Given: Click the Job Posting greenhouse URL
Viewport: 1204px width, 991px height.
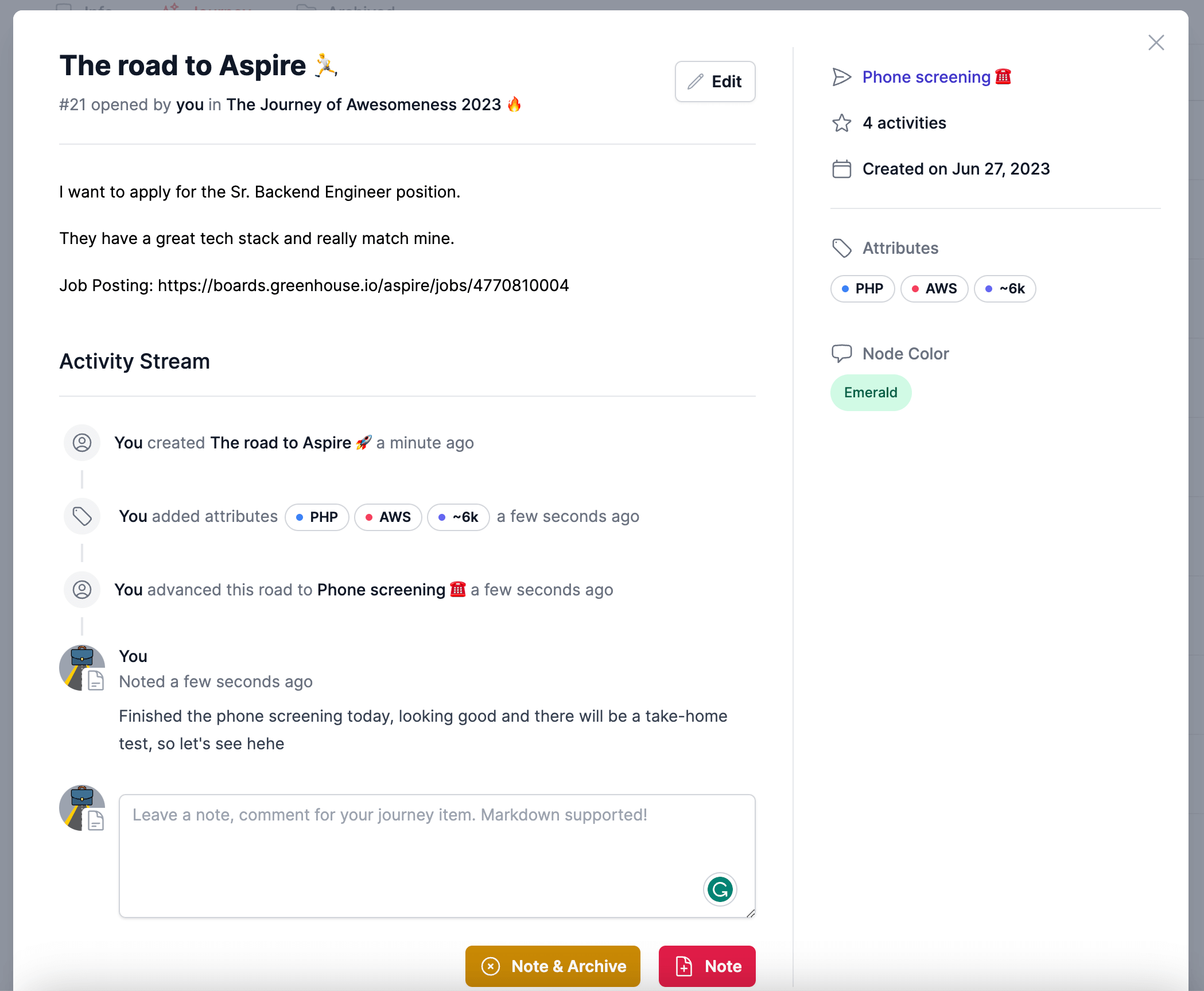Looking at the screenshot, I should pos(363,285).
